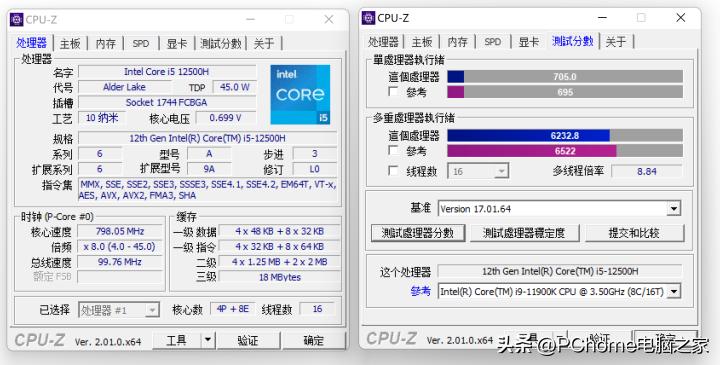The height and width of the screenshot is (365, 720).
Task: Open the SPD tab in right window
Action: 492,42
